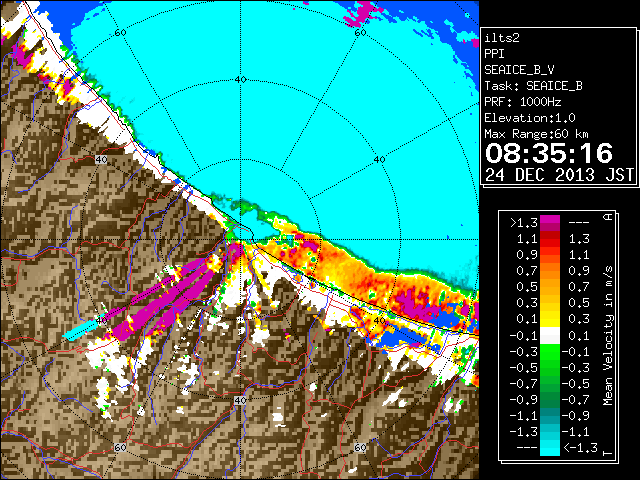
Task: Click the 08:35:16 timestamp
Action: coord(549,153)
